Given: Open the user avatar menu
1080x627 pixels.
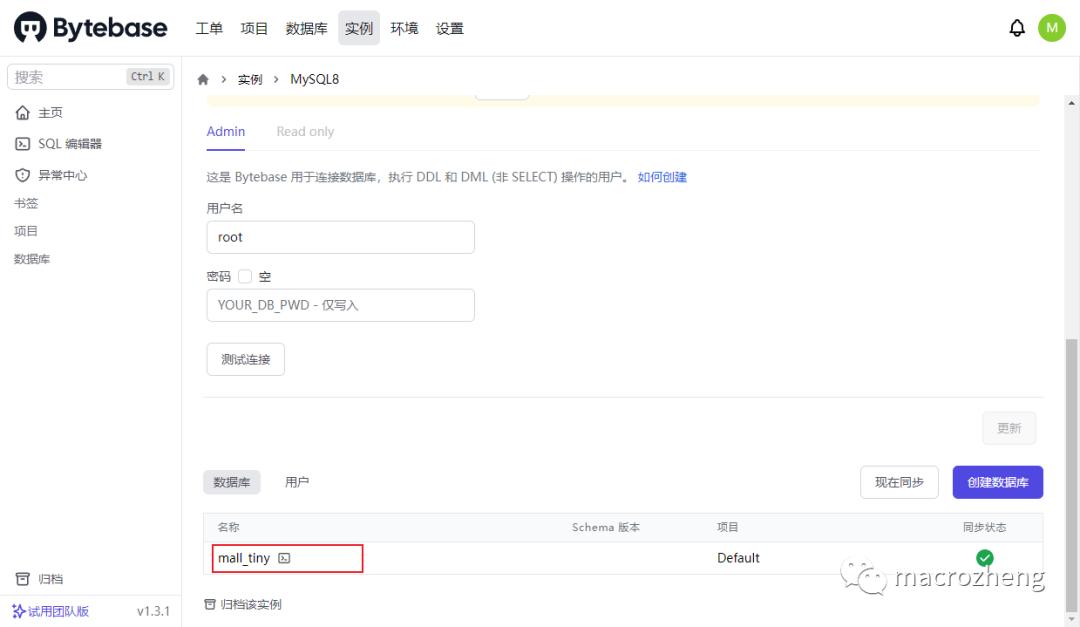Looking at the screenshot, I should 1051,28.
